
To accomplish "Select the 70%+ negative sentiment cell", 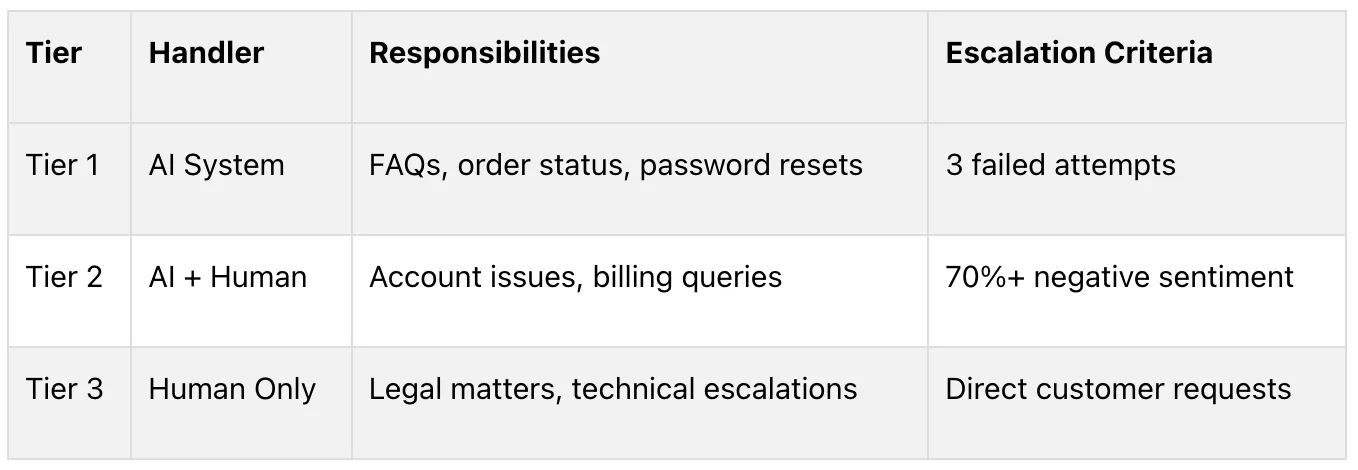I will [1137, 291].
